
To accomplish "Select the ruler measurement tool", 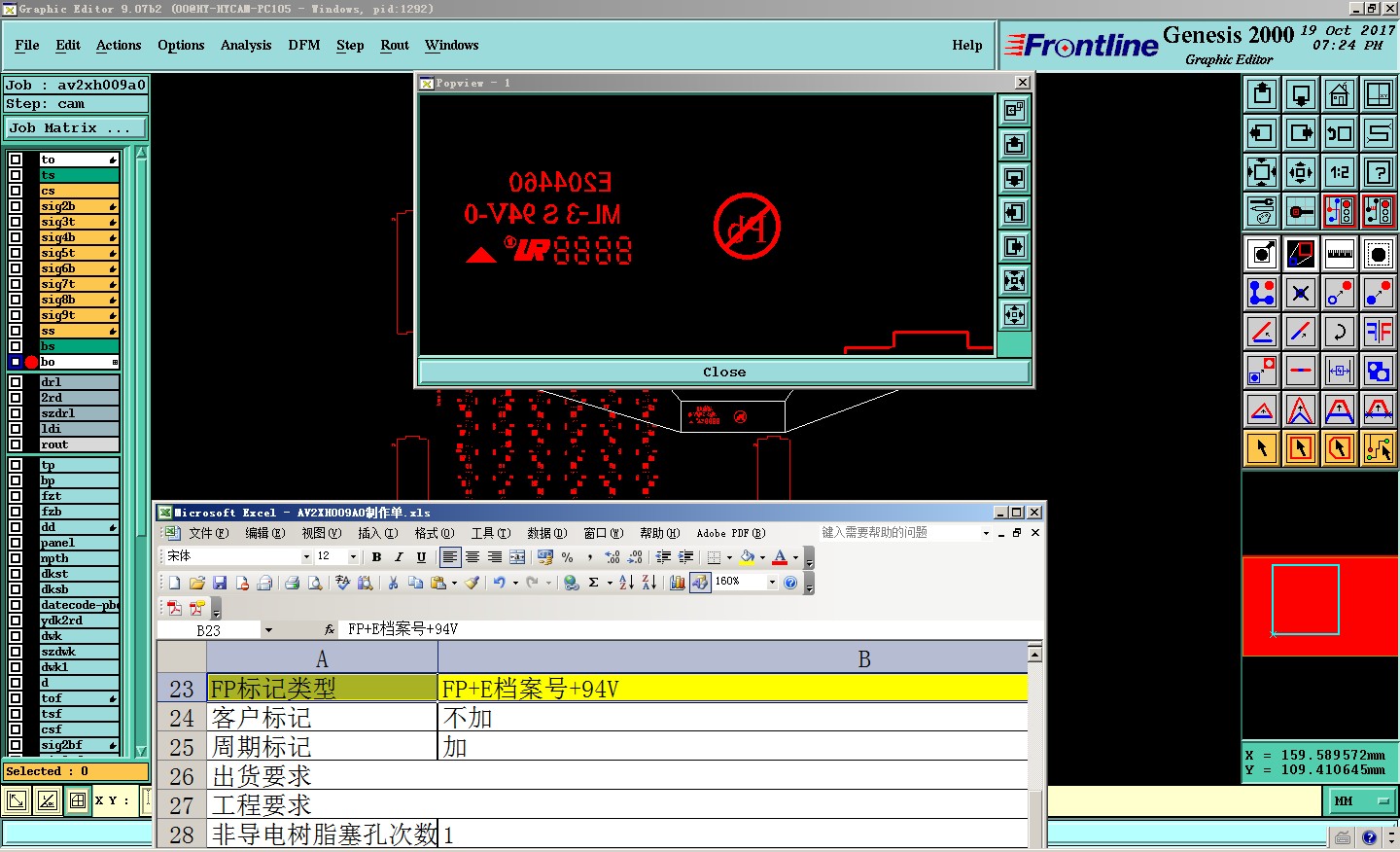I will click(x=1340, y=254).
